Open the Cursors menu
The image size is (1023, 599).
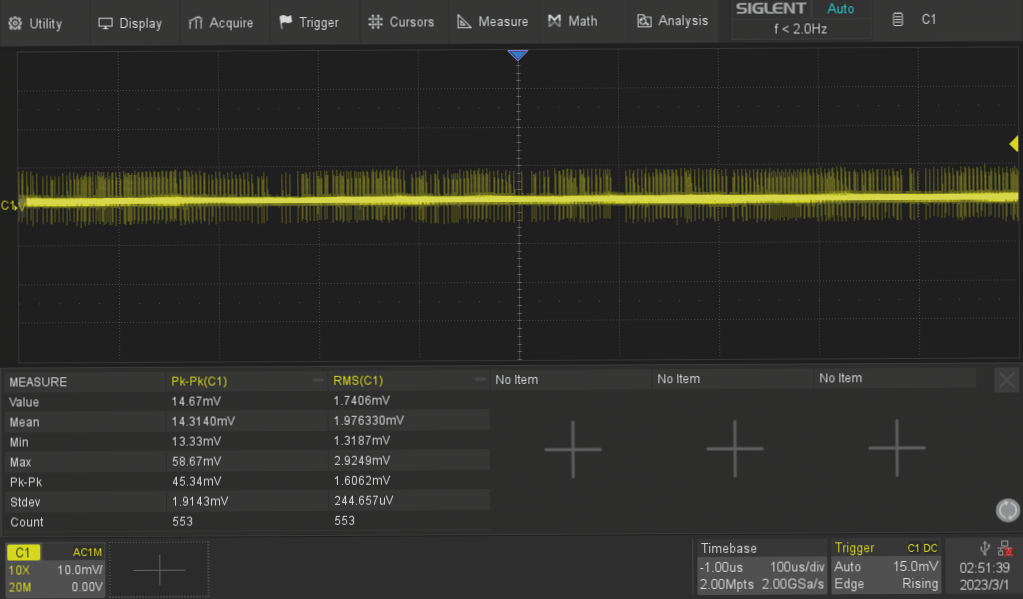[401, 22]
